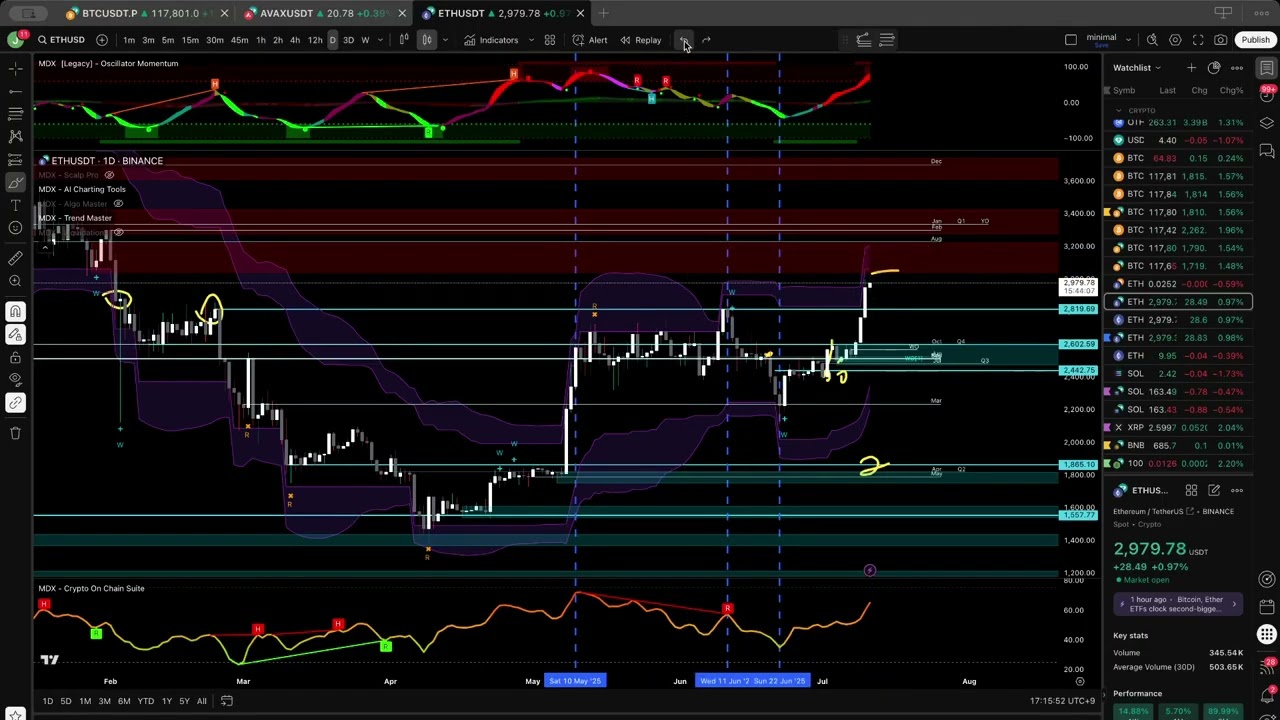Open the watchlist more options menu
The width and height of the screenshot is (1280, 720).
click(x=1237, y=68)
